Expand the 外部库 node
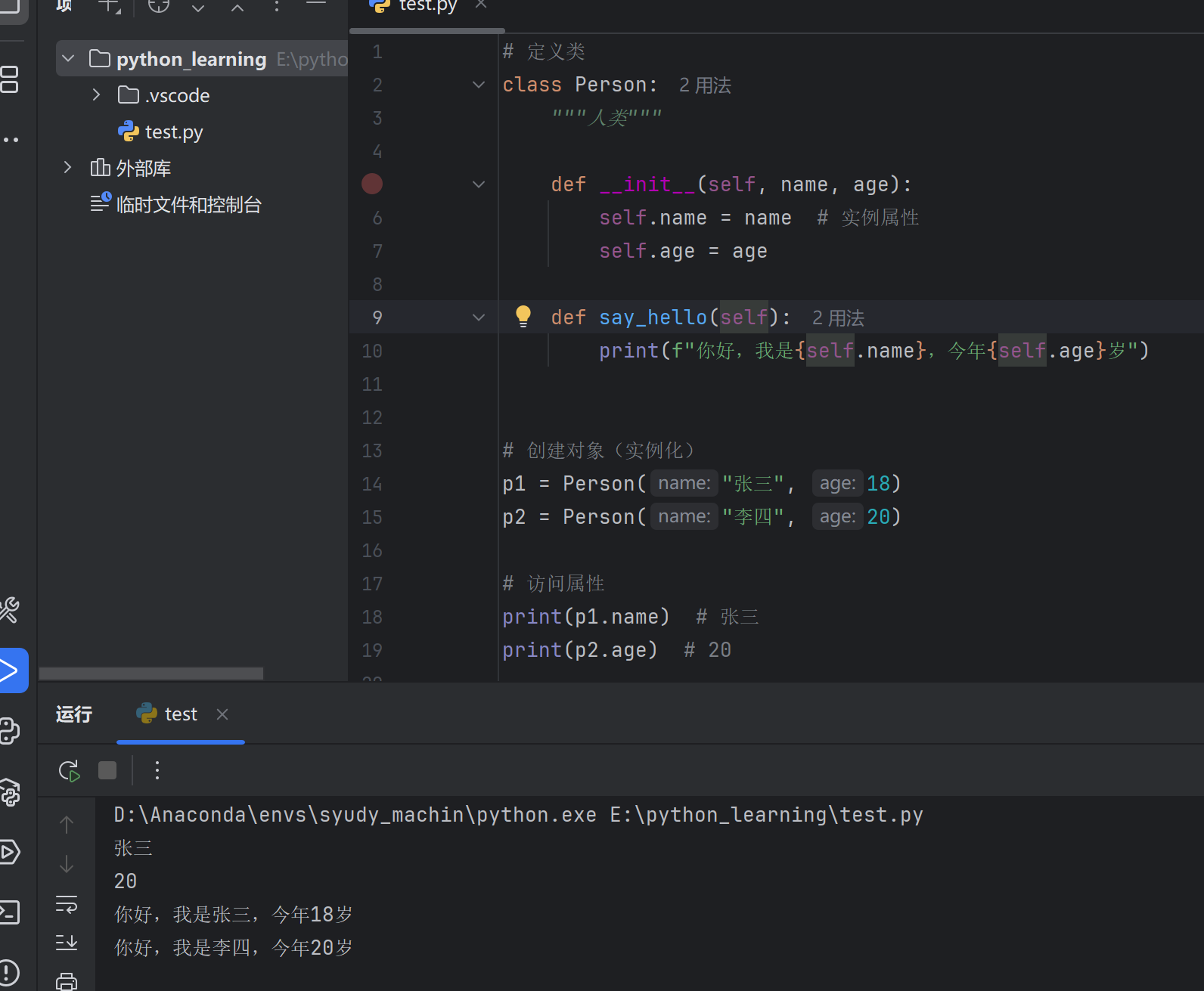1204x991 pixels. click(x=68, y=167)
